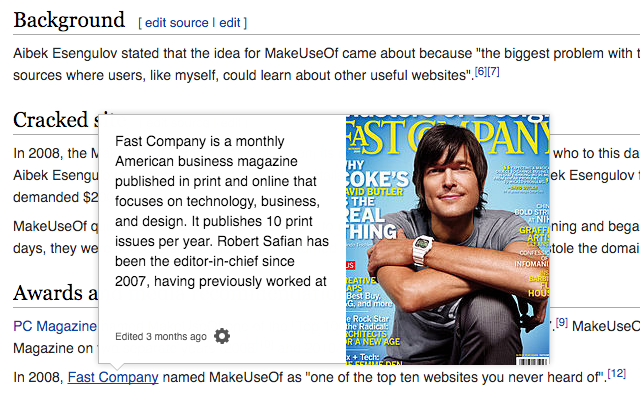Click the yellow Fast Company masthead on the cover
640x398 pixels.
tap(447, 138)
